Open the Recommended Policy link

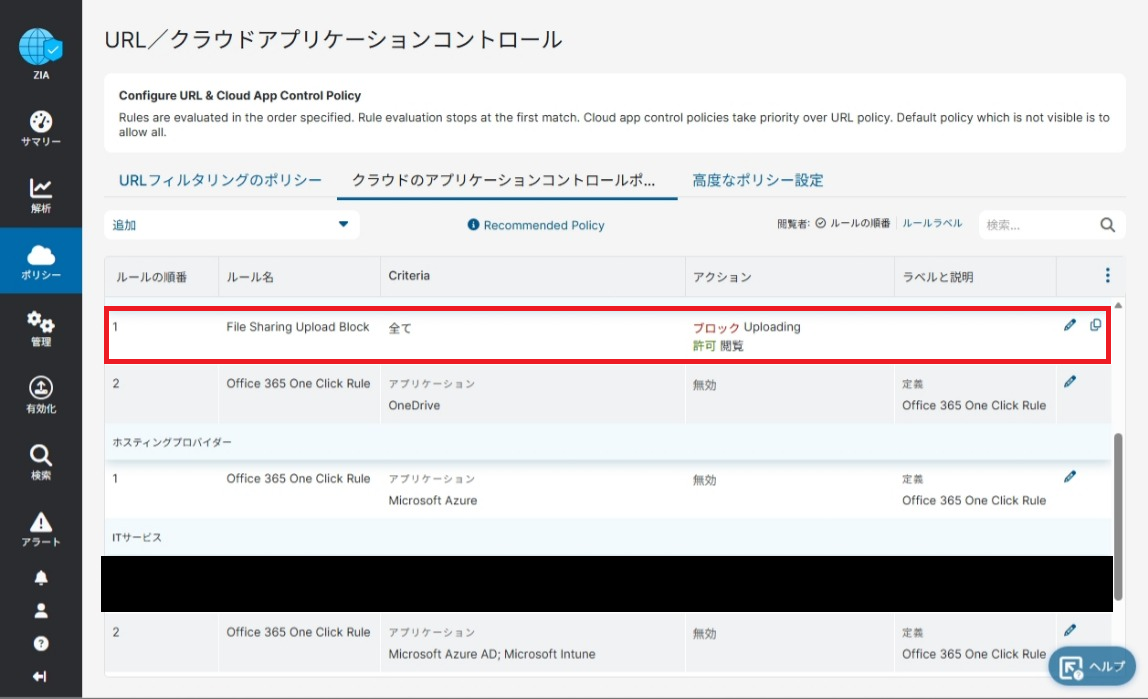tap(536, 225)
